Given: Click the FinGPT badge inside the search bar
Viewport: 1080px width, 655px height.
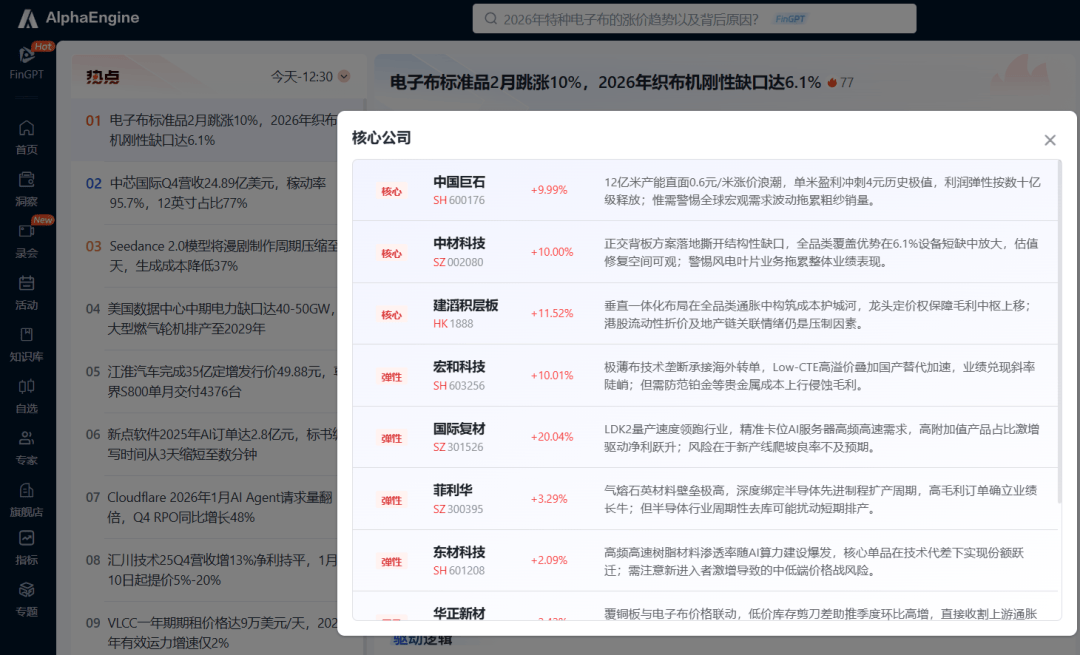Looking at the screenshot, I should [x=789, y=17].
